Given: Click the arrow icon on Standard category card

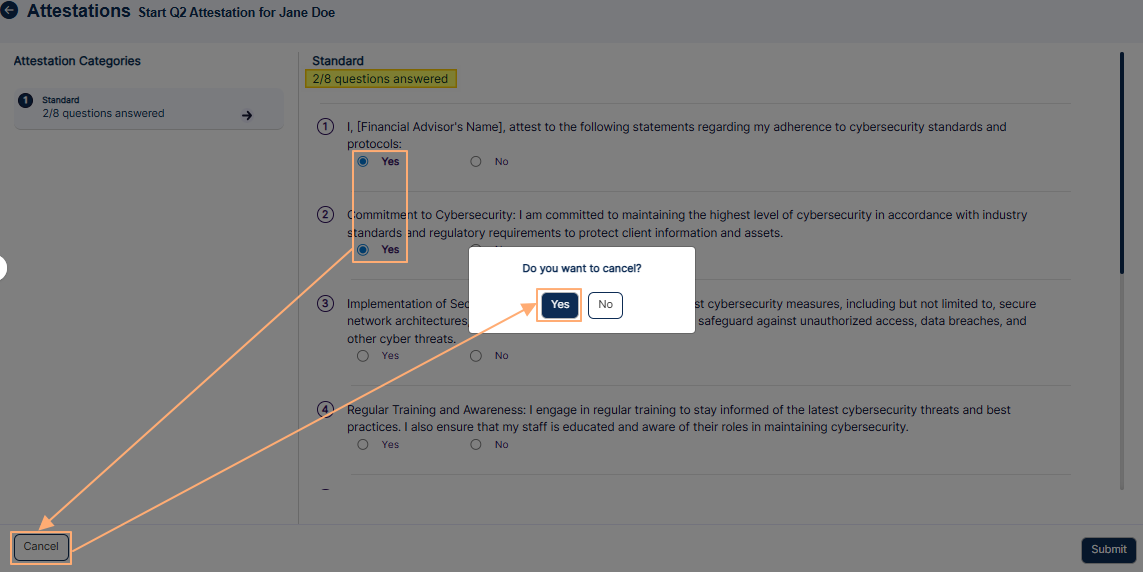Looking at the screenshot, I should pyautogui.click(x=247, y=115).
